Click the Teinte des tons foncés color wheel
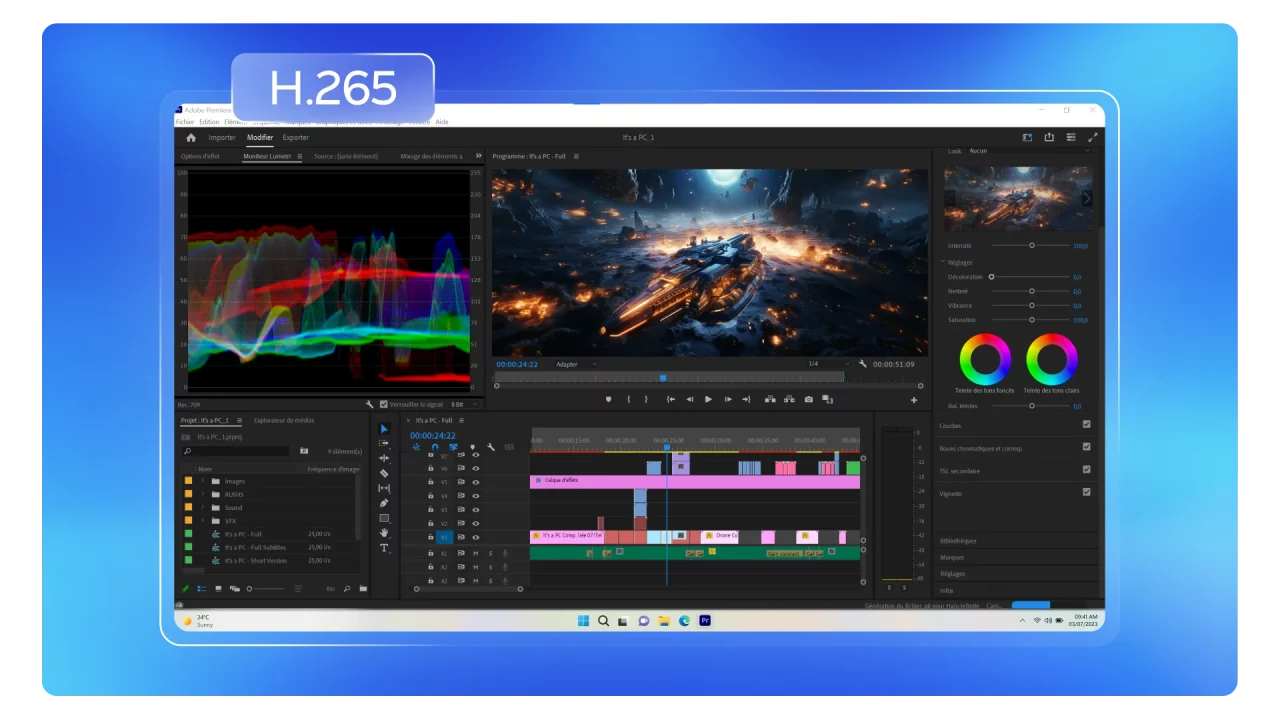1280x720 pixels. [985, 359]
